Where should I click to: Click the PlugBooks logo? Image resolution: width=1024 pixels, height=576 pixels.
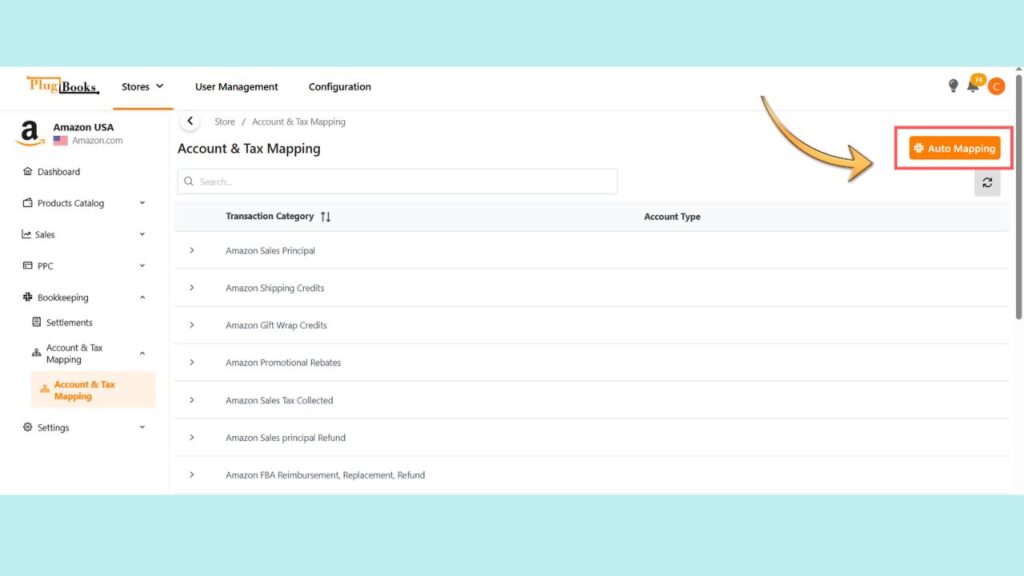pyautogui.click(x=63, y=86)
